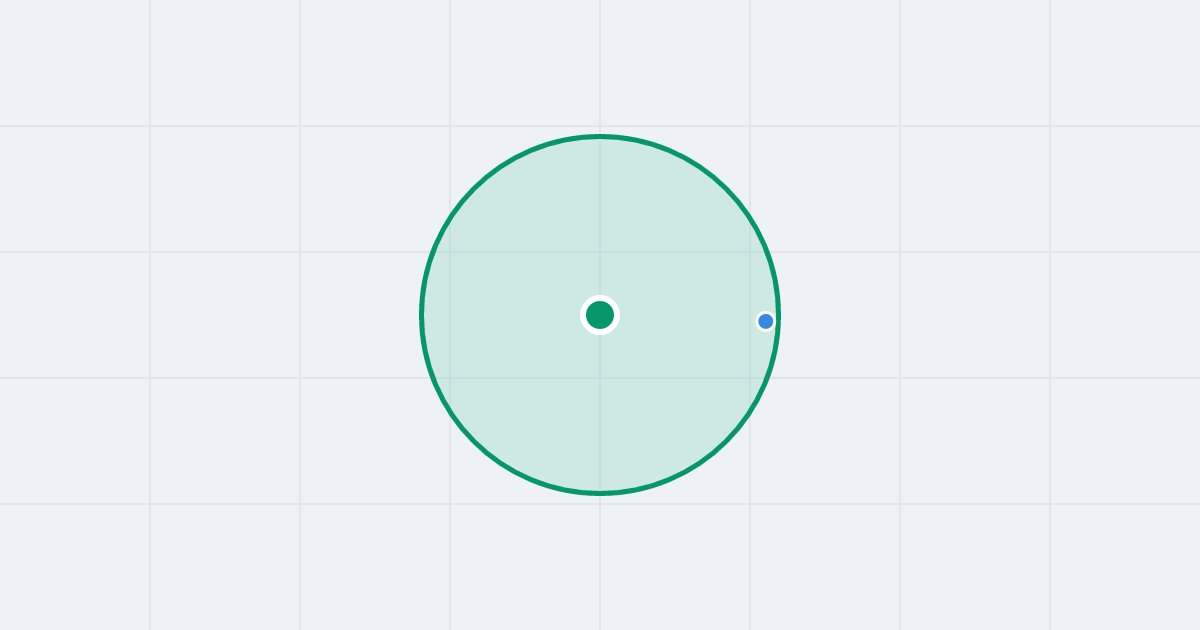Click the green center marker of the circle

[600, 315]
